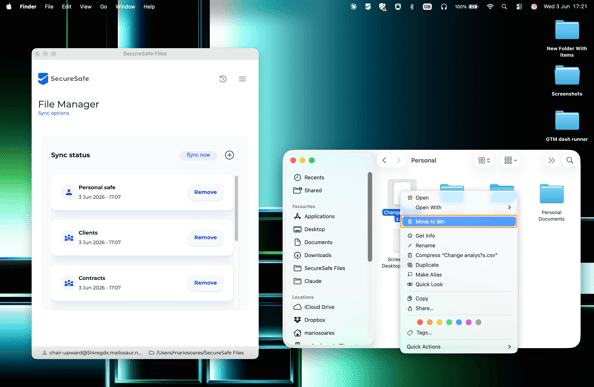Click the Finder sidebar scrollbar
594x387 pixels.
click(x=370, y=217)
